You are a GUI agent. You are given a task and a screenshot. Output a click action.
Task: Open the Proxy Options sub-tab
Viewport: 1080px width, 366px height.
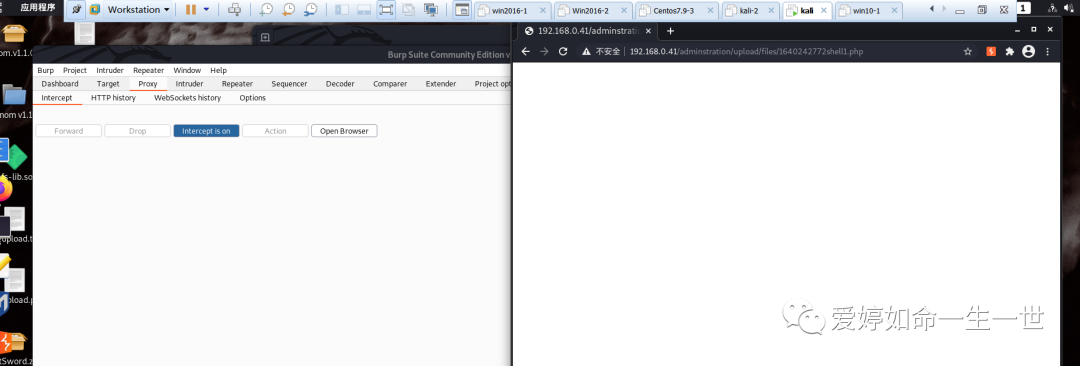tap(253, 98)
